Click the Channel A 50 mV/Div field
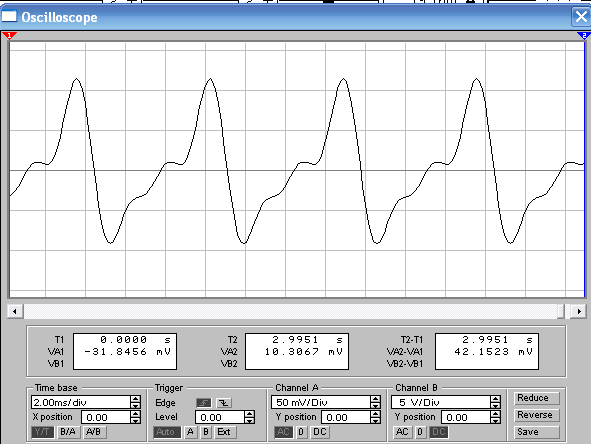591x444 pixels. [x=321, y=402]
